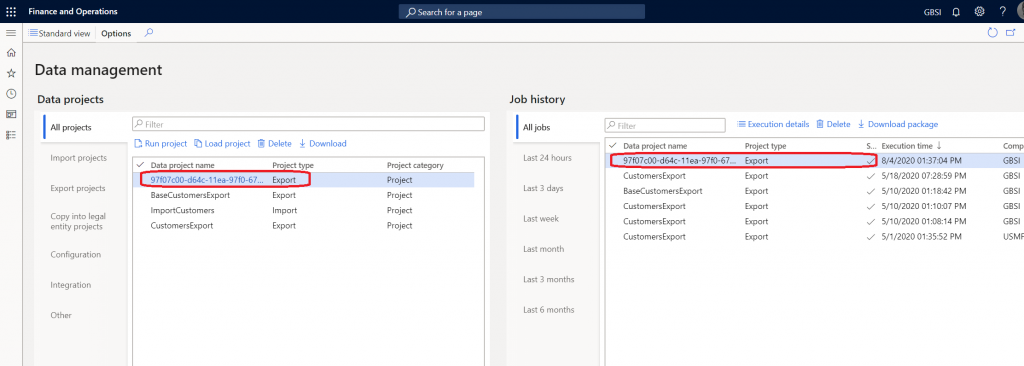1024x366 pixels.
Task: Select job executed 5/10/2020 01:08:14 PM
Action: click(x=815, y=221)
